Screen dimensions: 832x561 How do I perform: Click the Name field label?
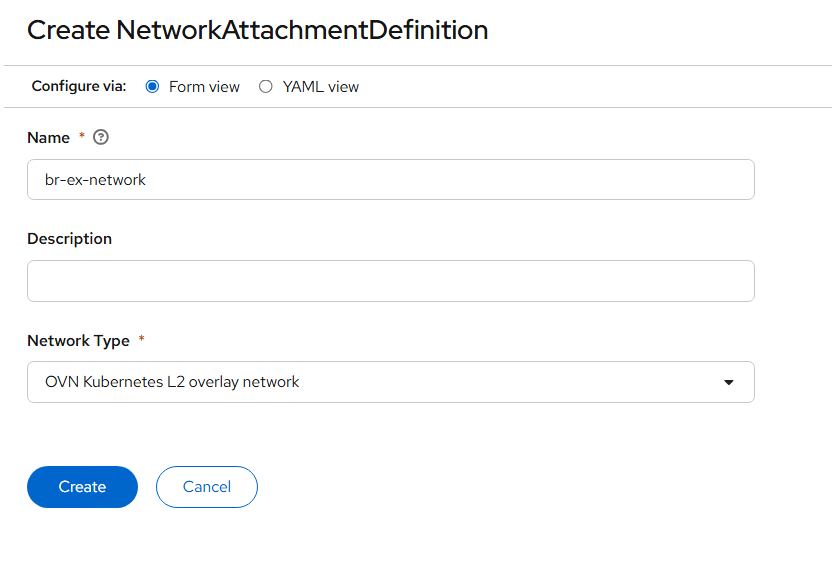point(48,138)
